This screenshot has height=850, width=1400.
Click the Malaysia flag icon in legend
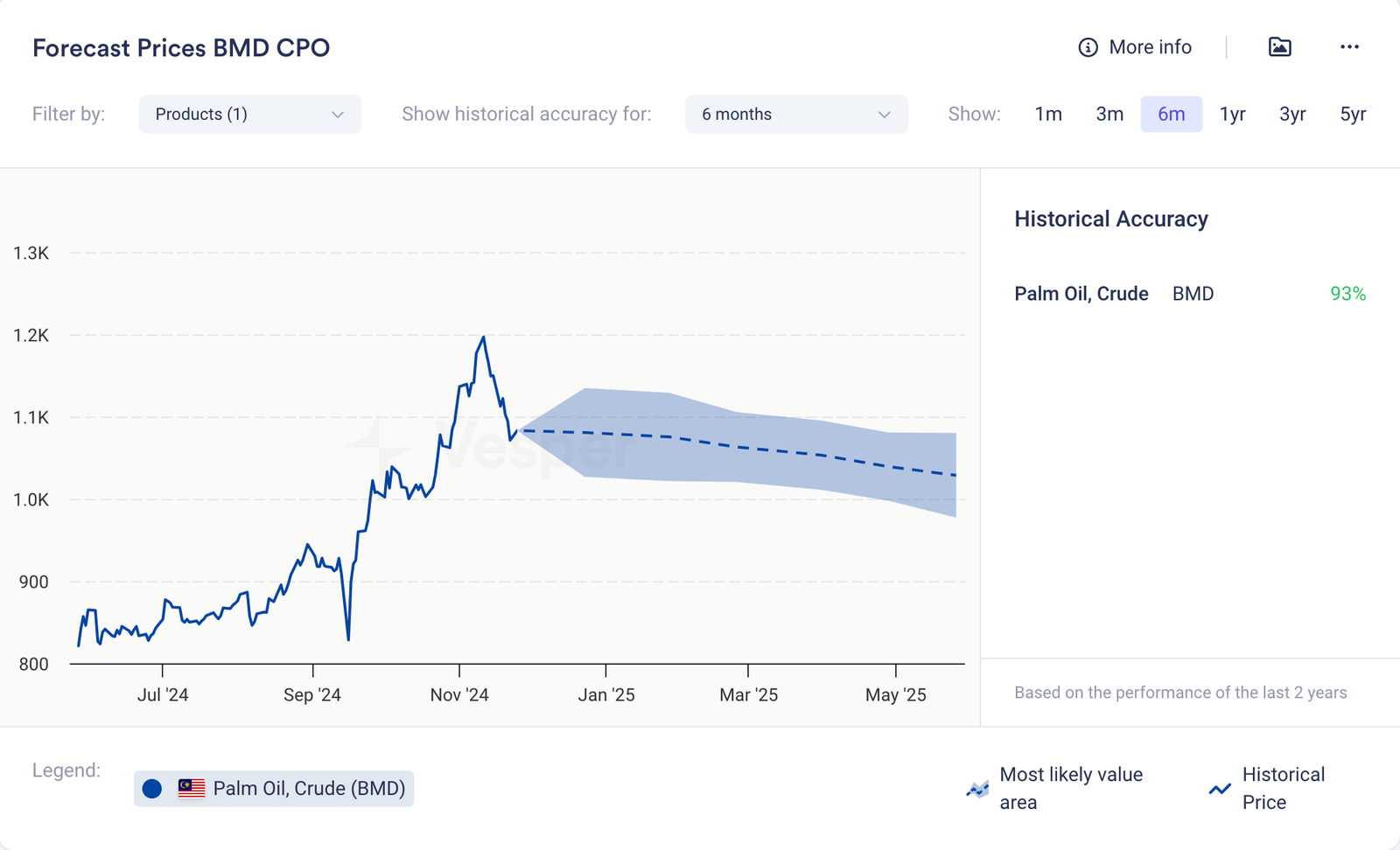pyautogui.click(x=192, y=788)
